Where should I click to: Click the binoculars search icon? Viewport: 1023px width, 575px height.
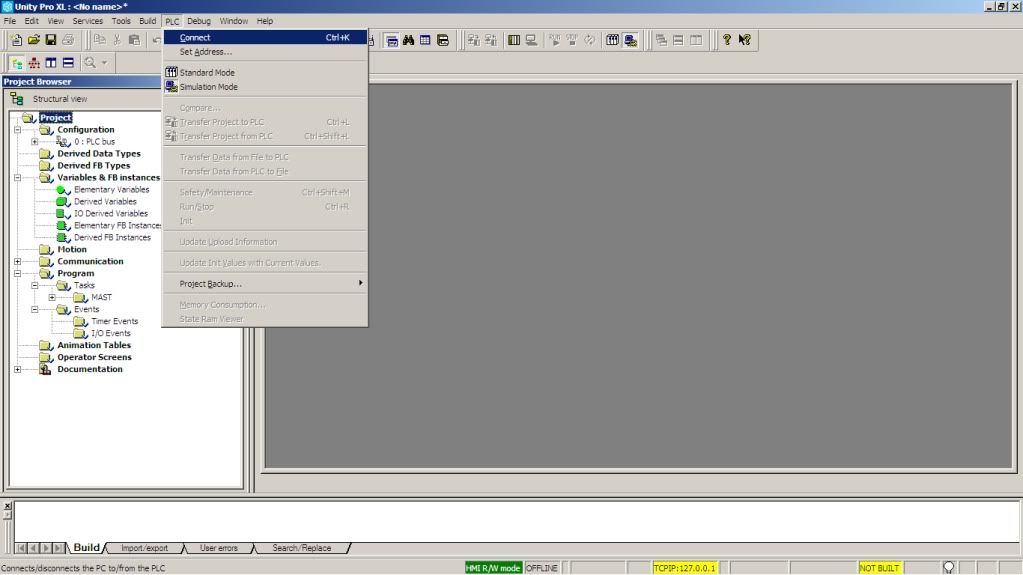408,40
